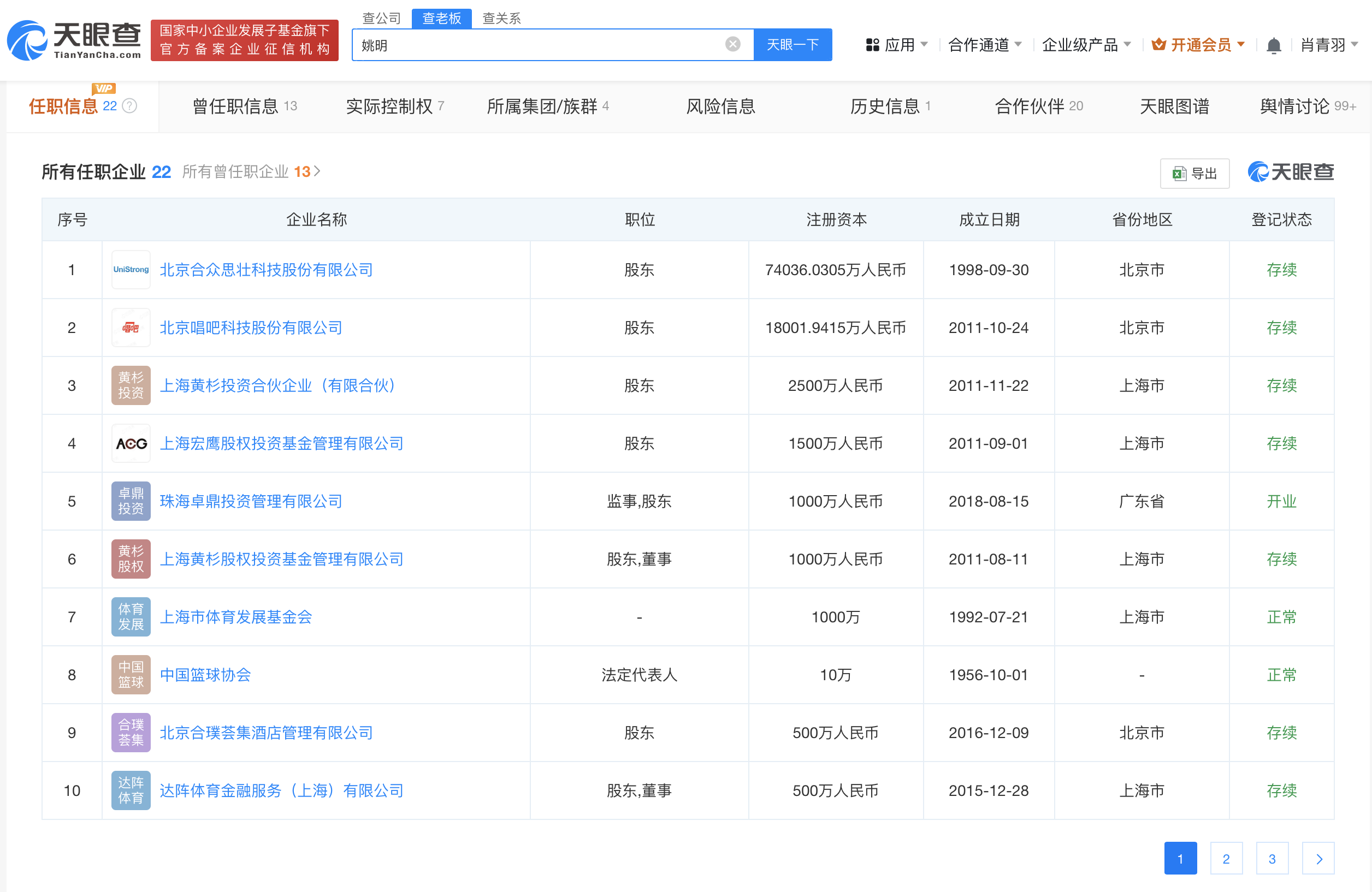Click the 合璞荟集 company icon
Image resolution: width=1372 pixels, height=892 pixels.
(x=131, y=733)
